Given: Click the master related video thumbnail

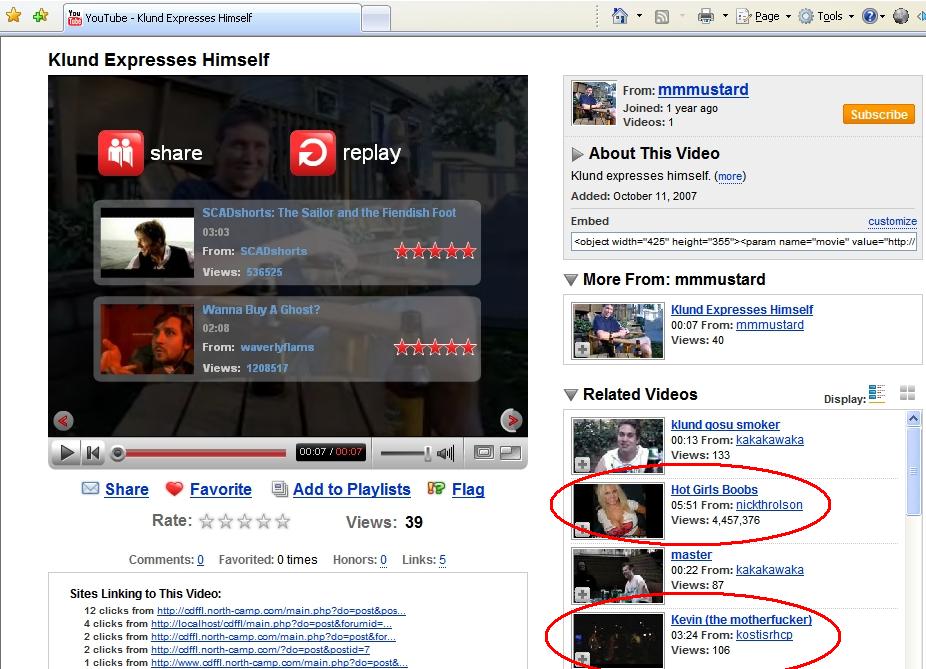Looking at the screenshot, I should pos(618,576).
